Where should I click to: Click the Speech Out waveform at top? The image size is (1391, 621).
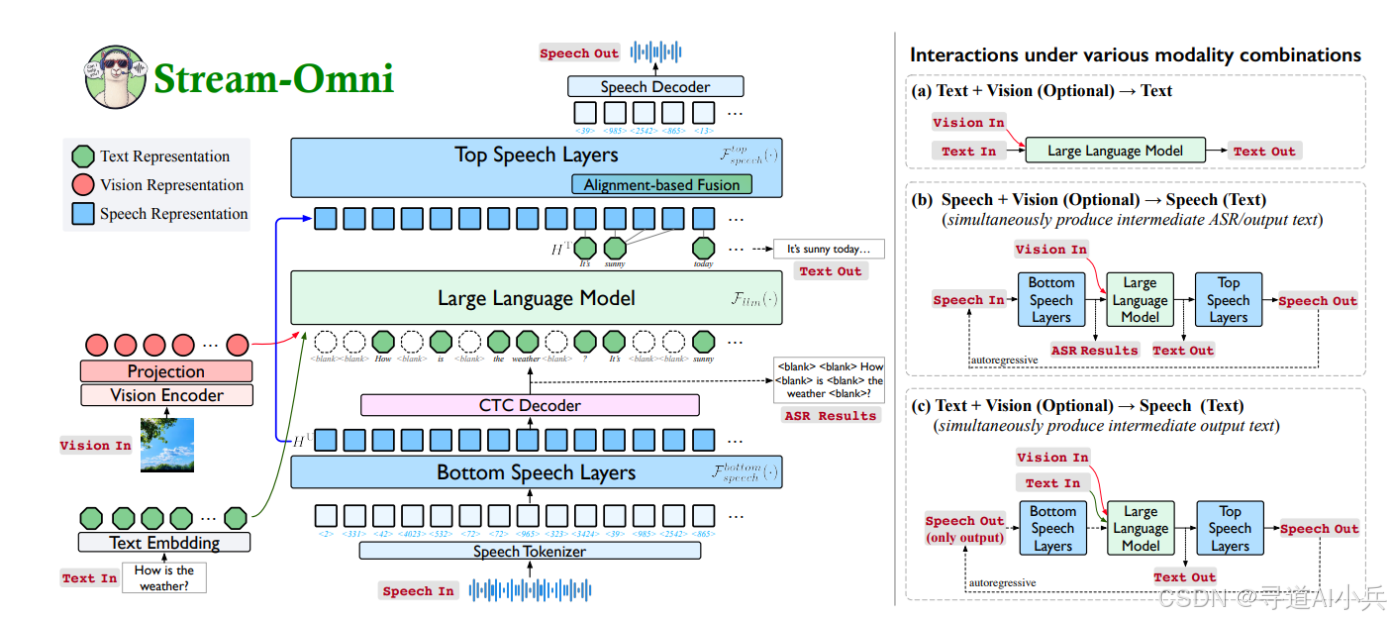point(656,52)
